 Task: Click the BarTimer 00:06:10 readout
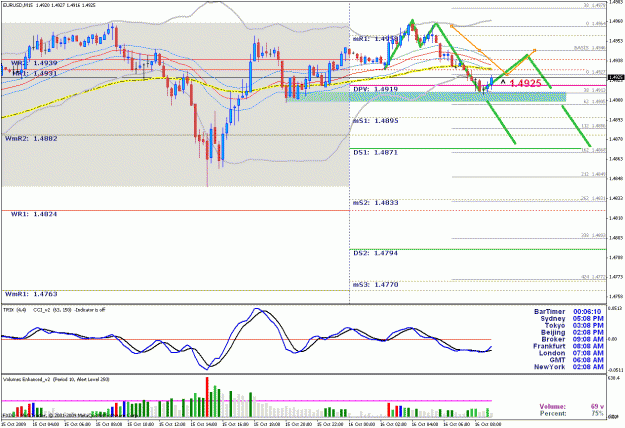(567, 312)
